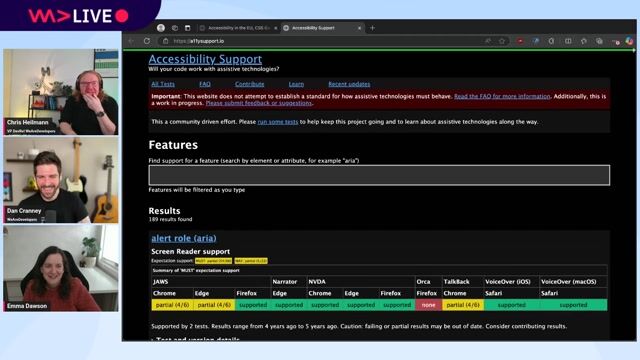Open the extensions icon next to blue extension
The width and height of the screenshot is (640, 360).
(551, 41)
